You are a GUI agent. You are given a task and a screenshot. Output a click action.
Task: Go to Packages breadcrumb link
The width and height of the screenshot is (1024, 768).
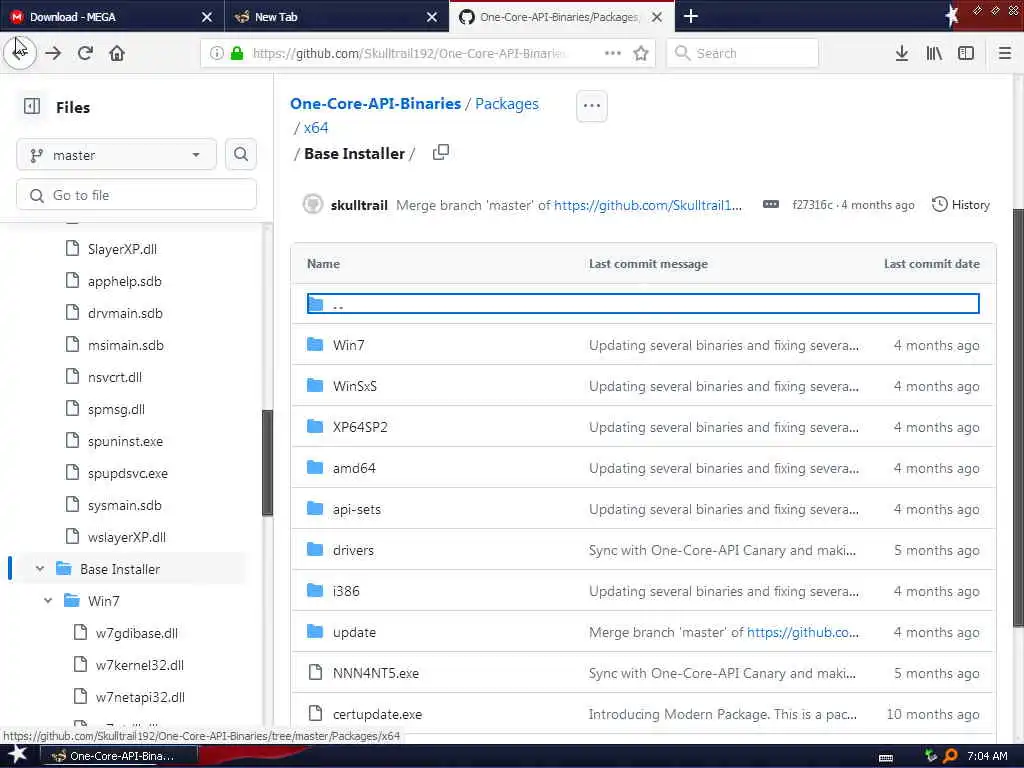tap(507, 104)
